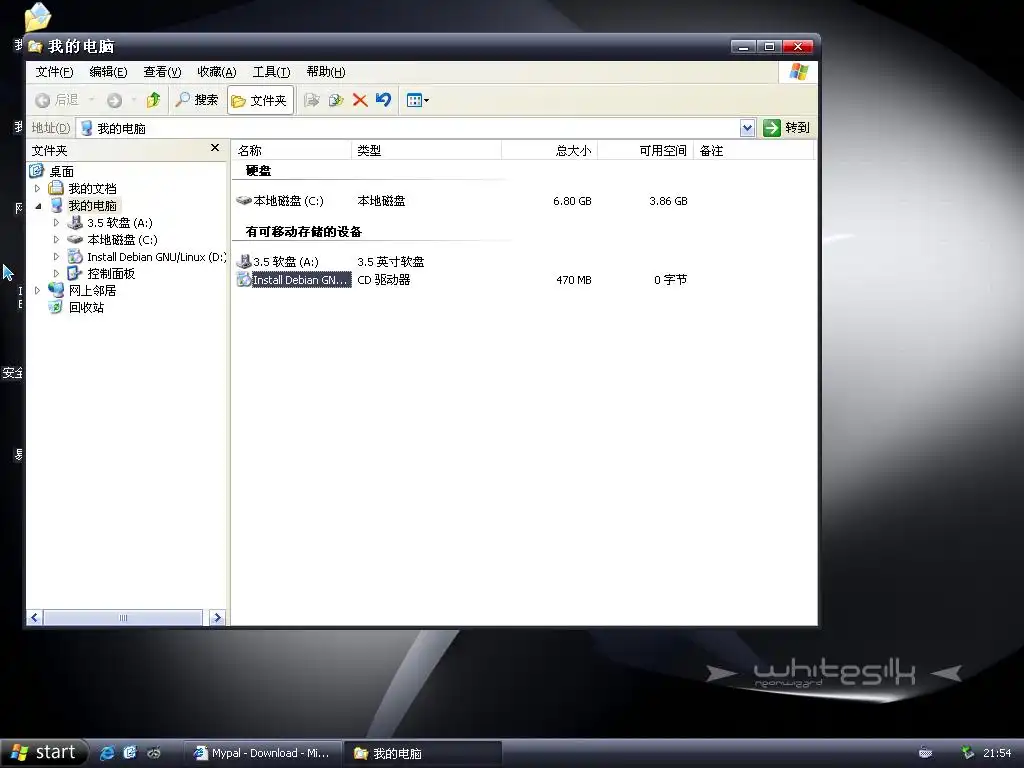Click the CD 驱动器 type cell
Screen dimensions: 1024x768
[x=384, y=280]
